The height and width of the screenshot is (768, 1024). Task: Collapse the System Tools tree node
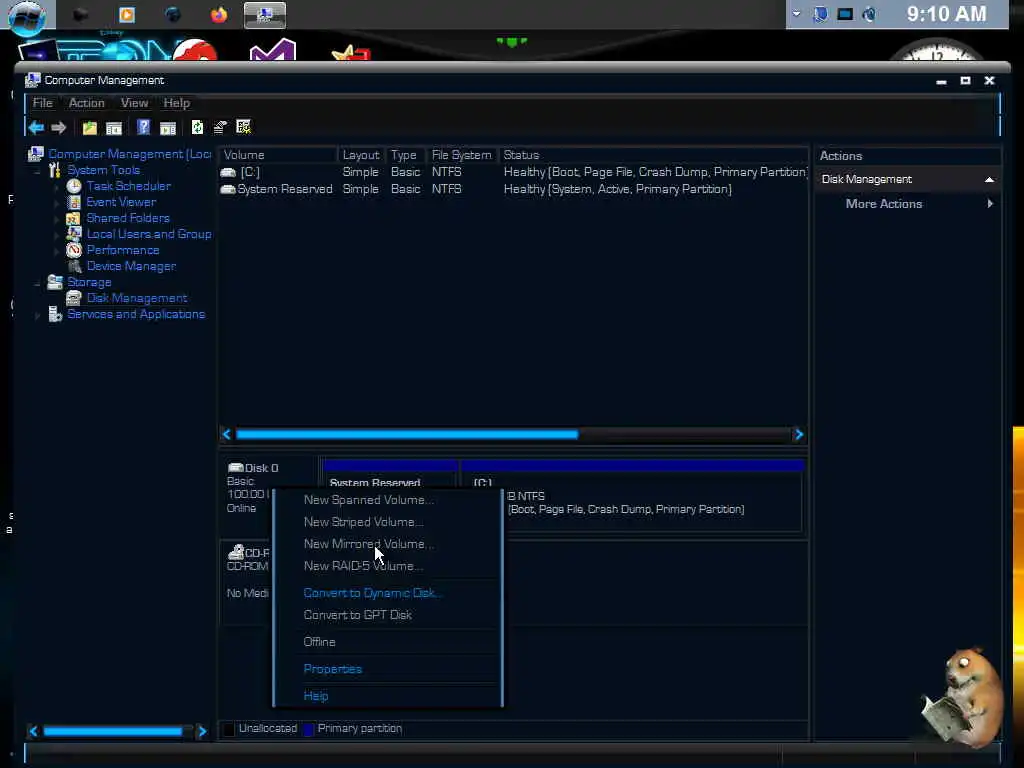[x=38, y=170]
